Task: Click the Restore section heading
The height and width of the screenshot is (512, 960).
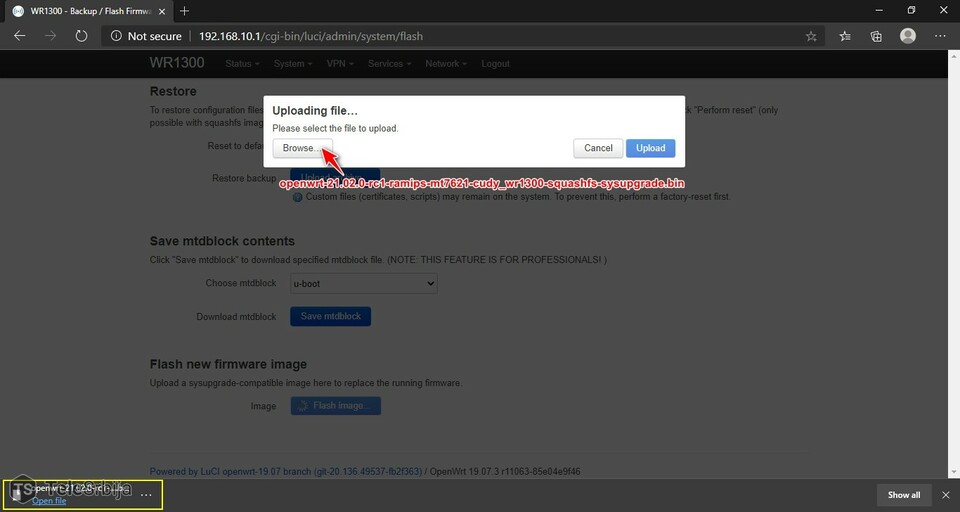Action: pos(173,91)
